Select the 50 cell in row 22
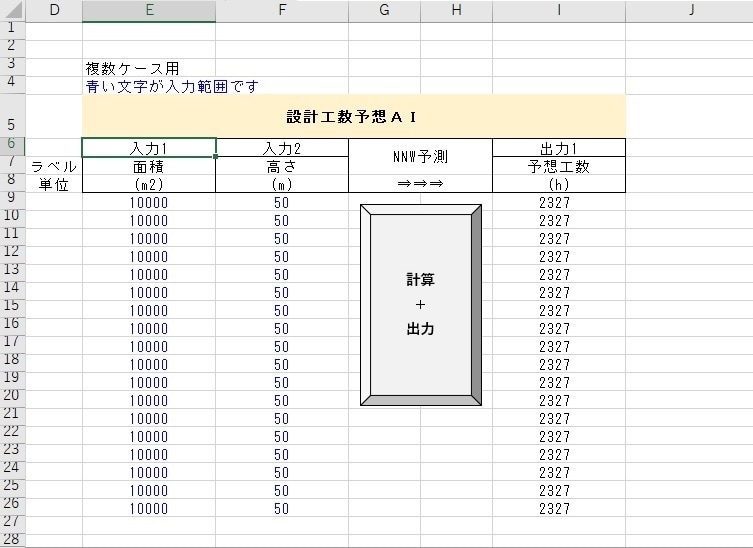The image size is (753, 548). click(x=282, y=437)
